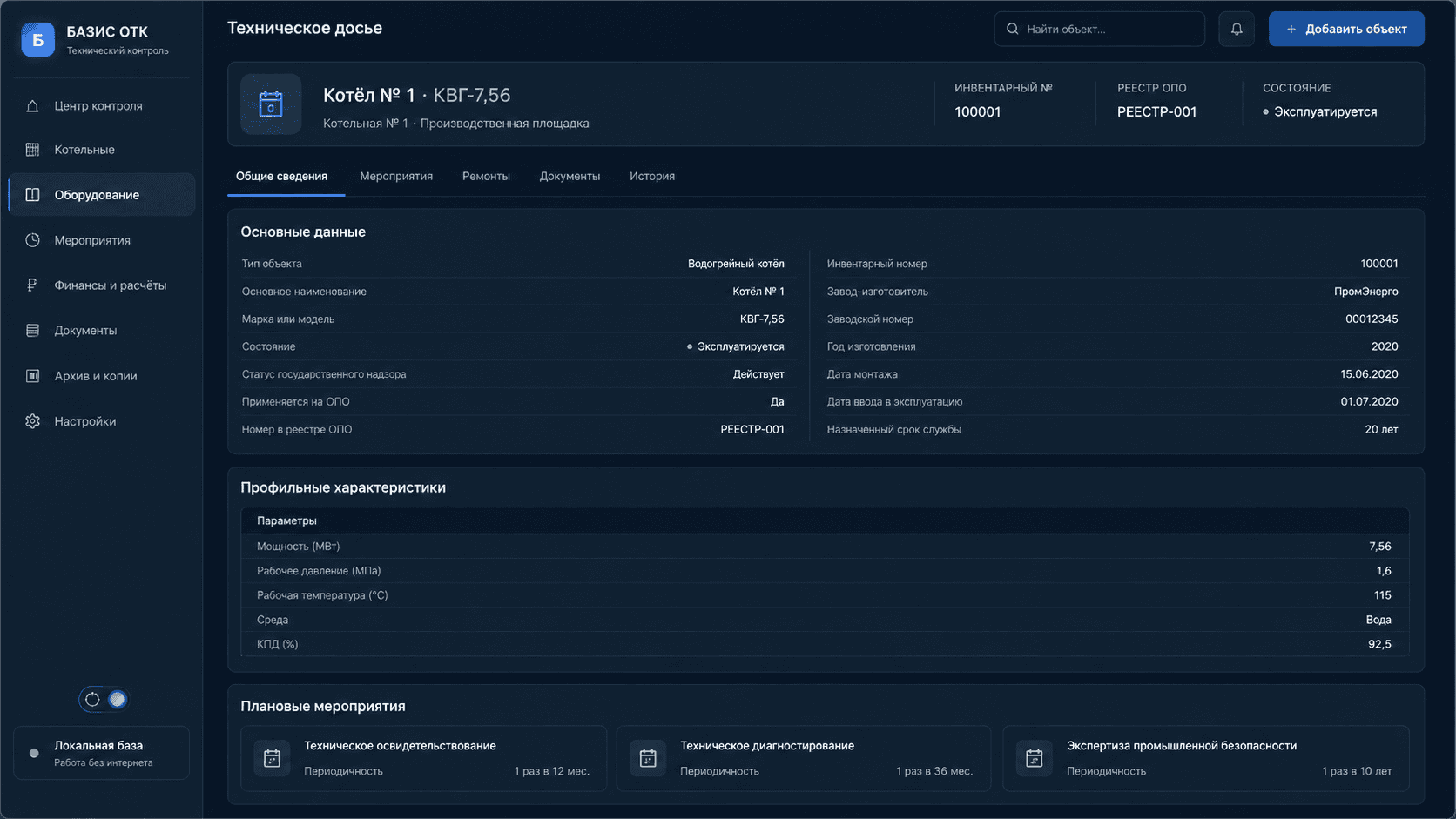Viewport: 1456px width, 819px height.
Task: Toggle the light/dark theme switch
Action: tap(104, 700)
